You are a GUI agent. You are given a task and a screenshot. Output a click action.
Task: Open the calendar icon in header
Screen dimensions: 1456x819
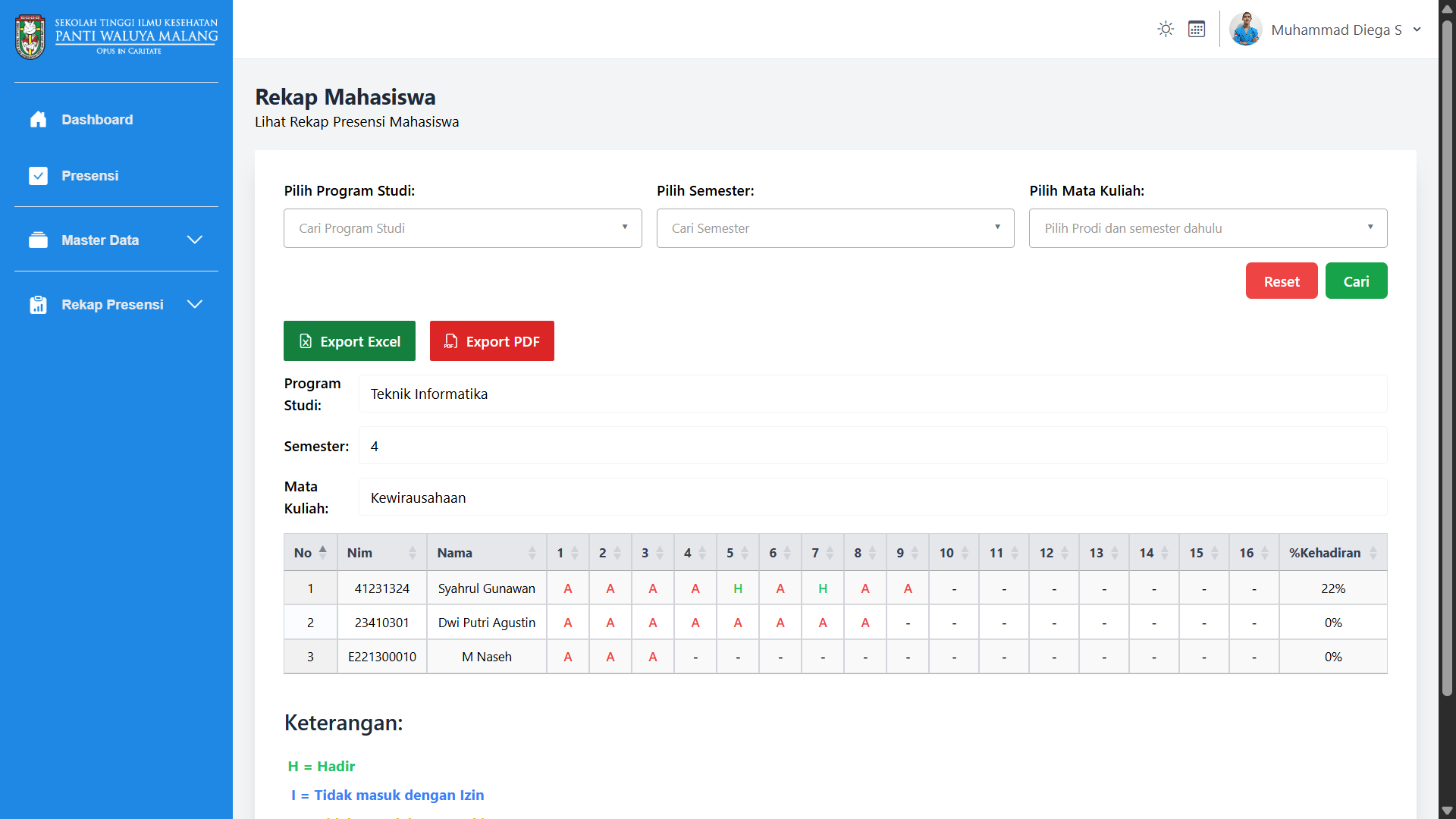[1197, 30]
